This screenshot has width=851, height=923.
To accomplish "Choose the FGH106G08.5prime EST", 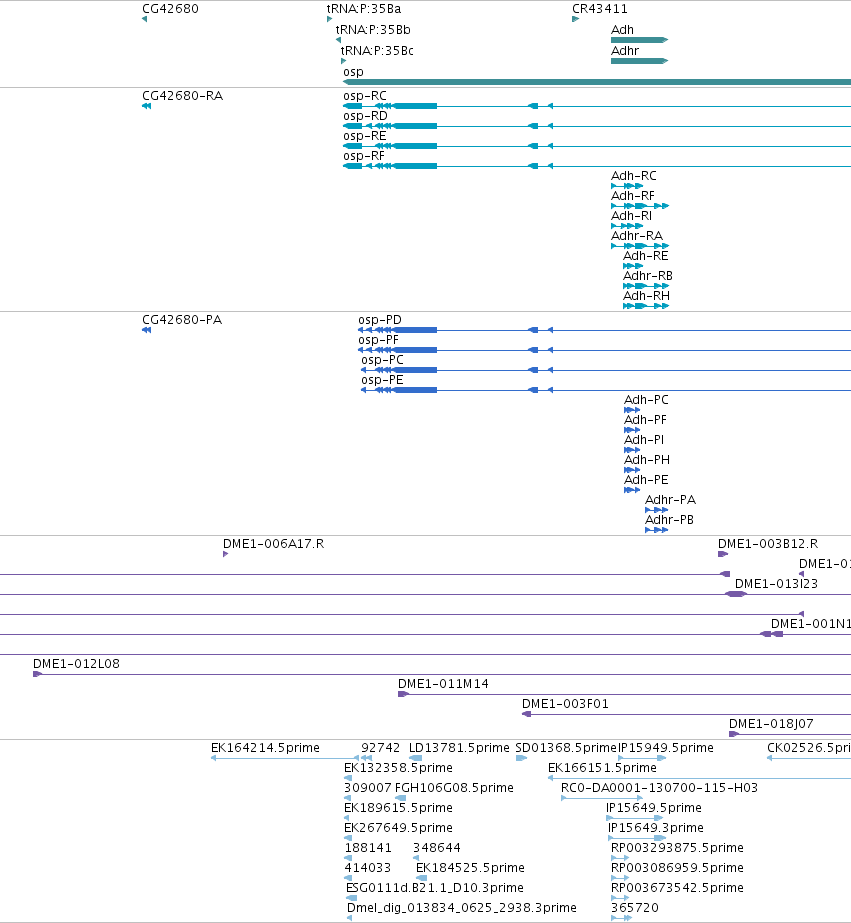I will (x=400, y=798).
